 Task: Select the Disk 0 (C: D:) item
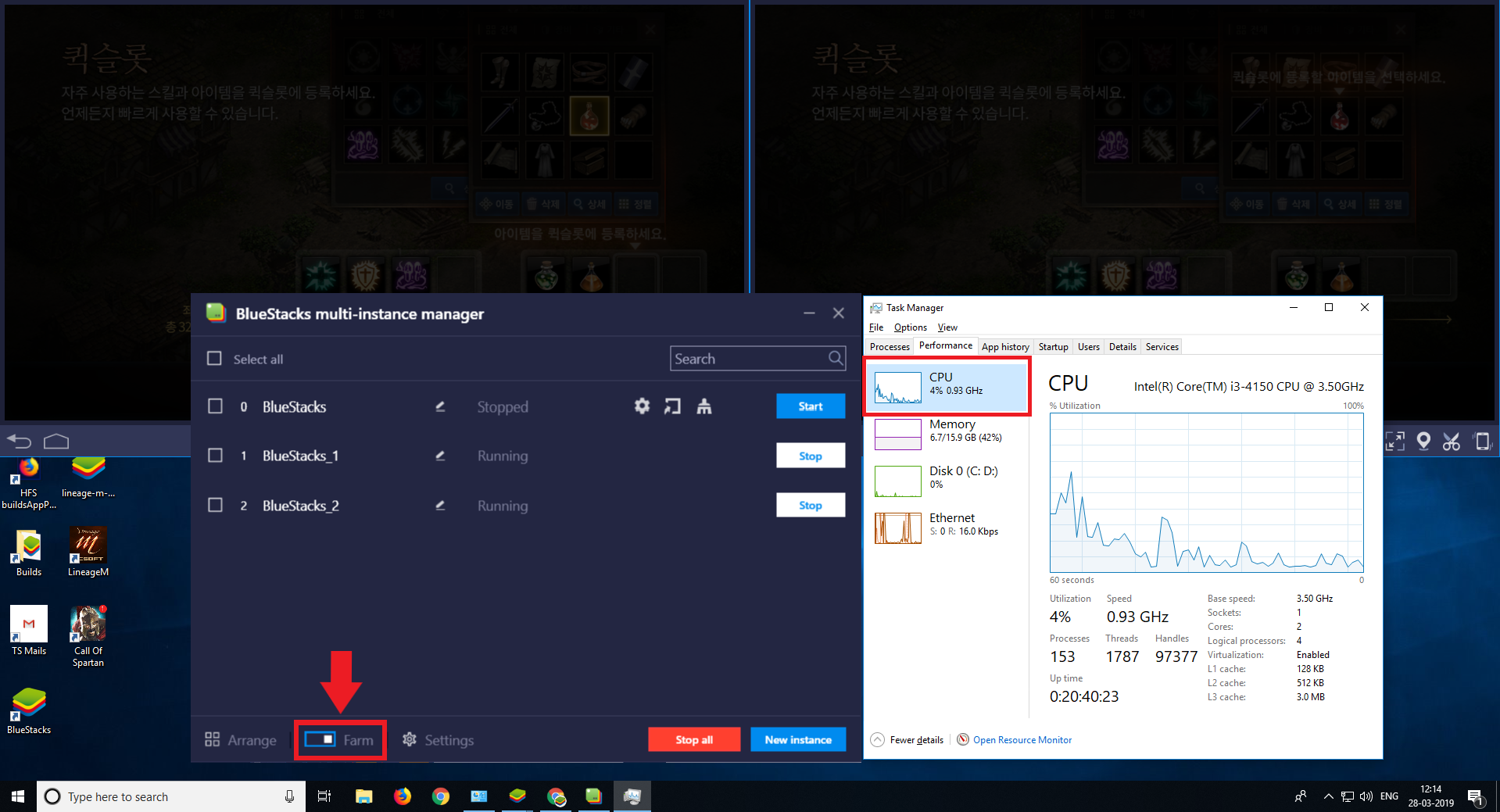tap(947, 480)
